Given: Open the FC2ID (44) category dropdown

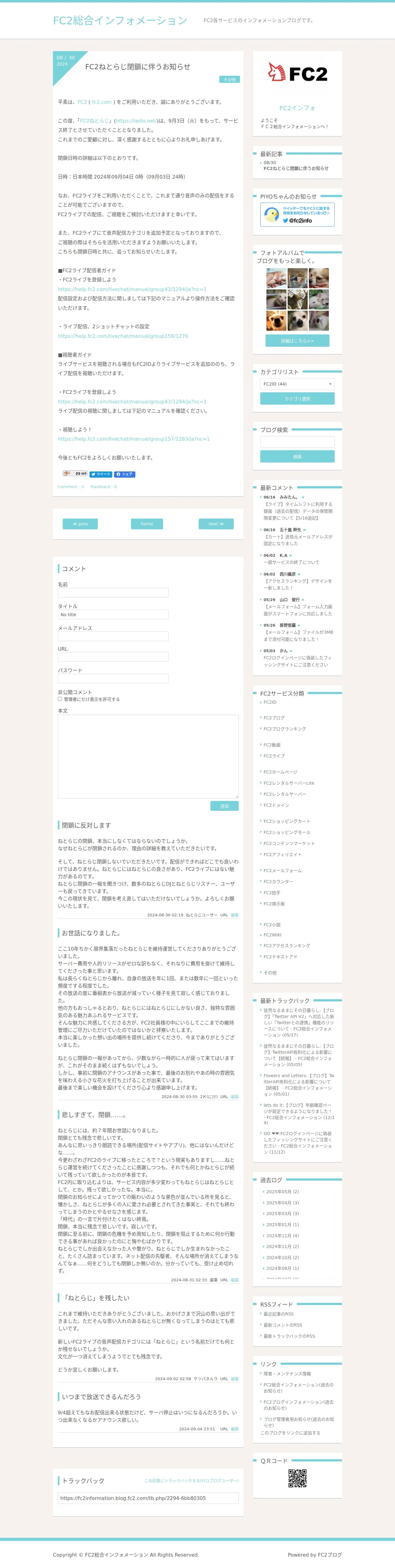Looking at the screenshot, I should (x=297, y=384).
